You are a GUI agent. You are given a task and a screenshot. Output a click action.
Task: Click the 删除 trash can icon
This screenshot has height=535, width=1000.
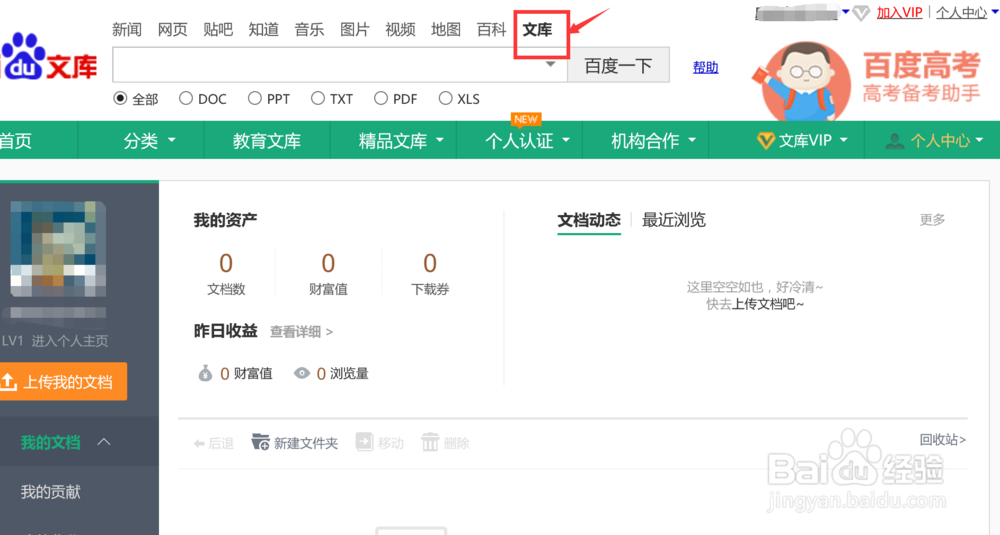pos(430,442)
